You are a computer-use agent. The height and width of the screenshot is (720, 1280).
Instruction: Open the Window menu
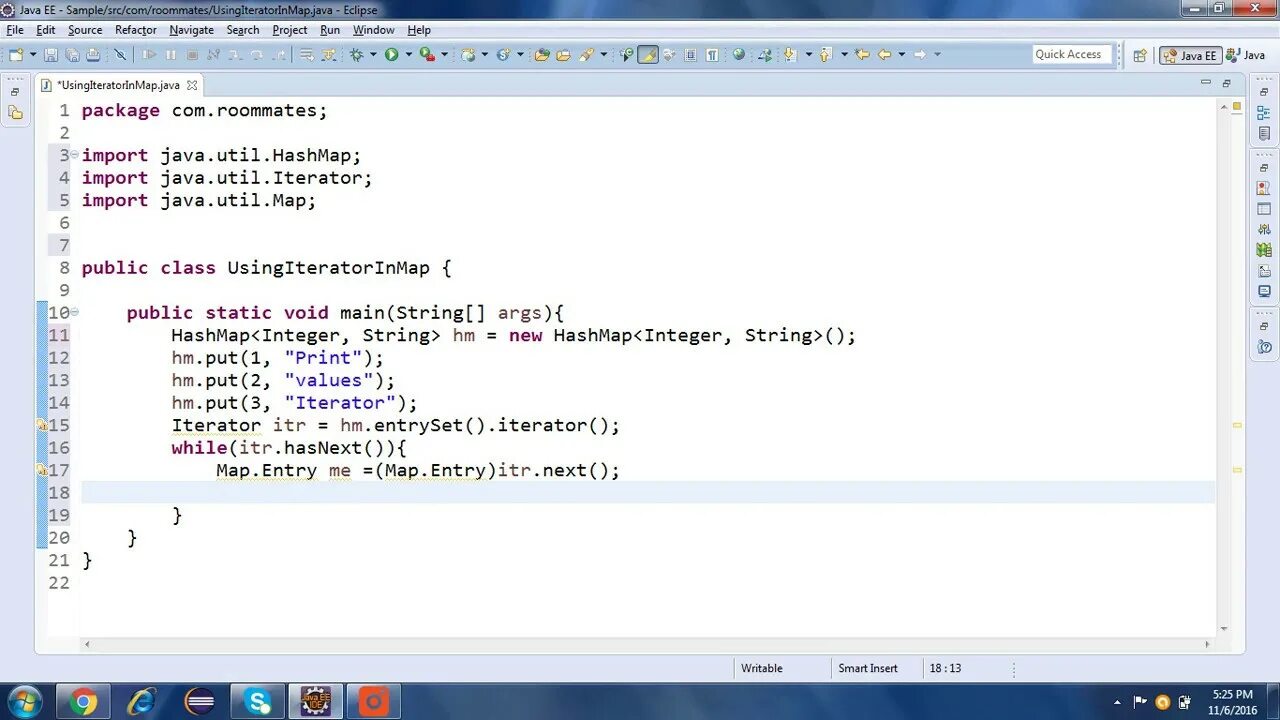[373, 30]
